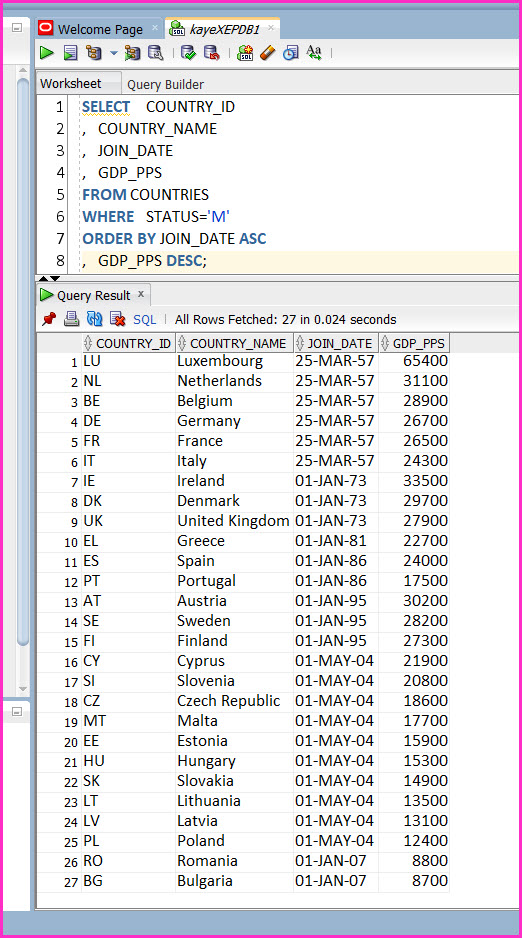Run the statement with the green play icon
Screen dimensions: 522x938
click(x=47, y=53)
